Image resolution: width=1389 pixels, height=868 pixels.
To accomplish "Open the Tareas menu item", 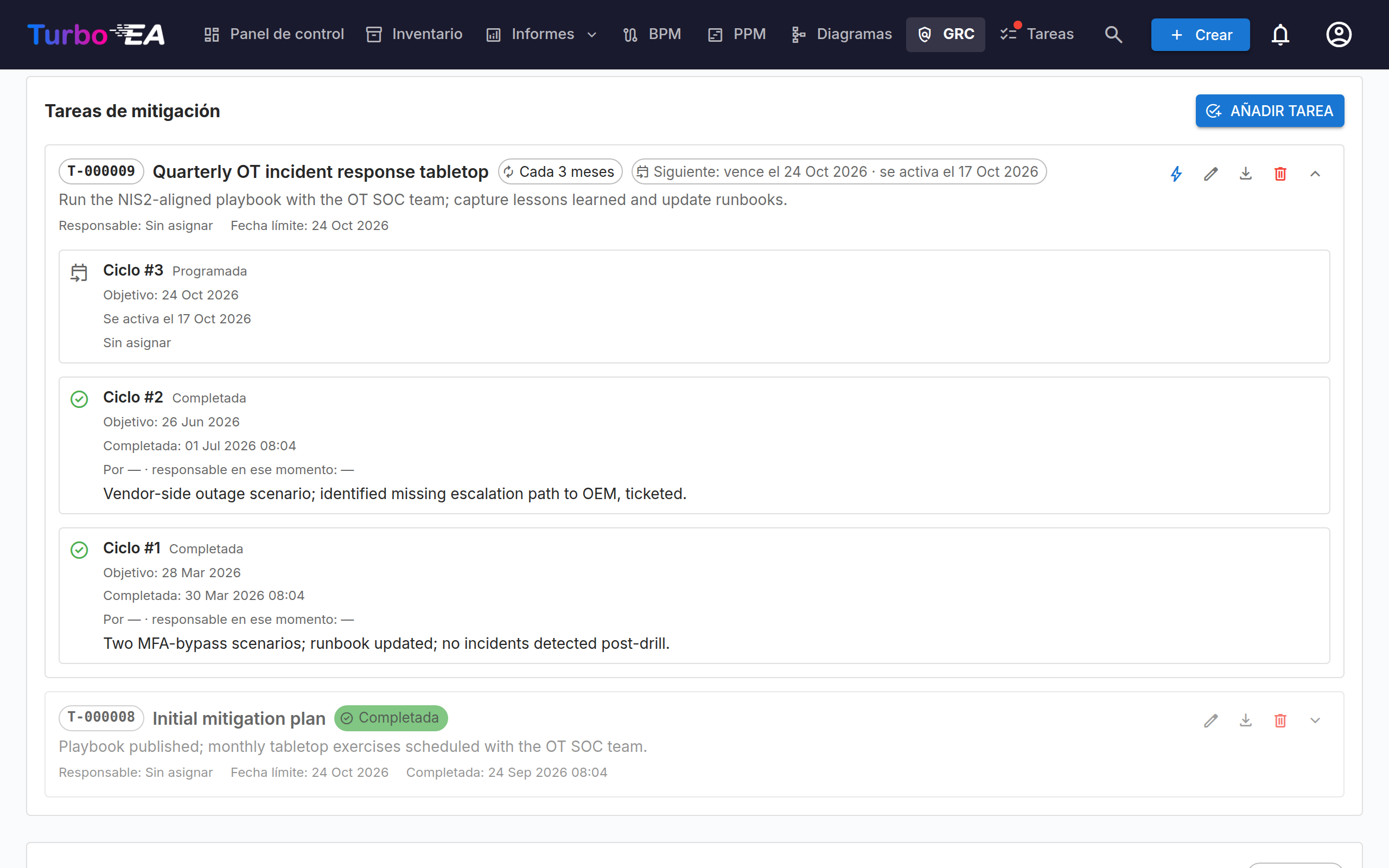I will tap(1036, 34).
